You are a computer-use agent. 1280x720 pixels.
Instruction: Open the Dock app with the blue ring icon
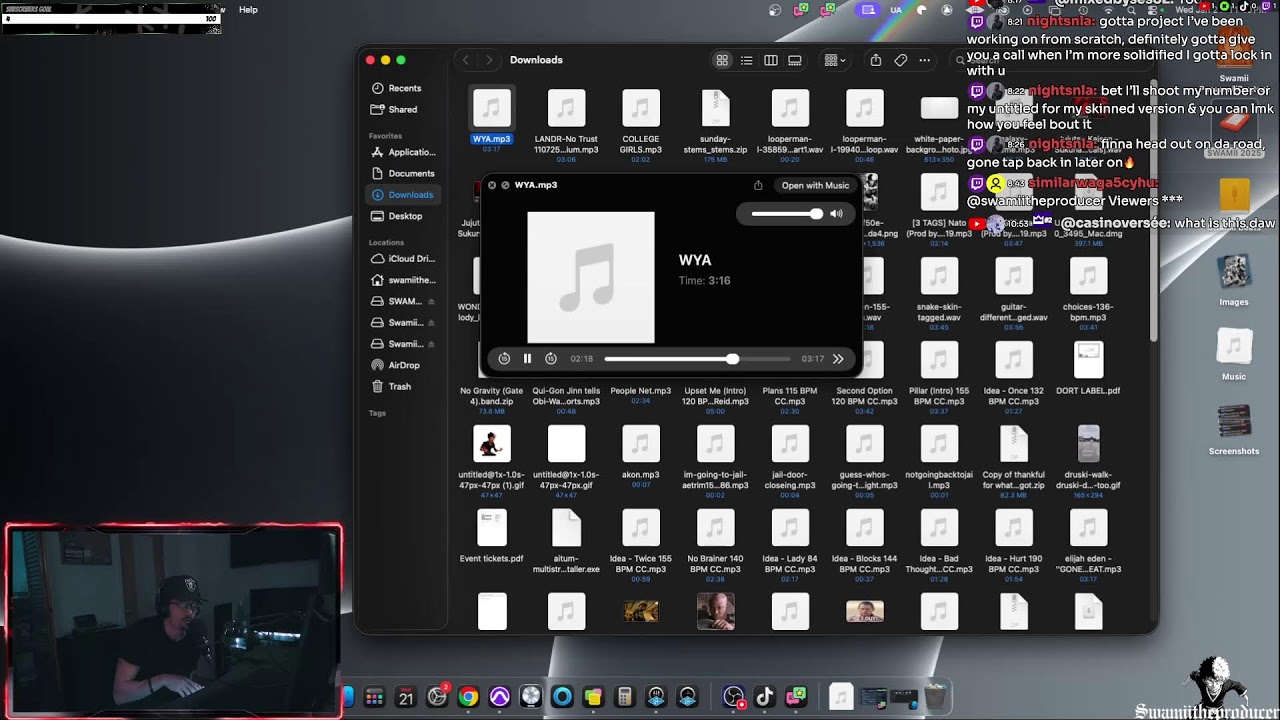[x=562, y=697]
